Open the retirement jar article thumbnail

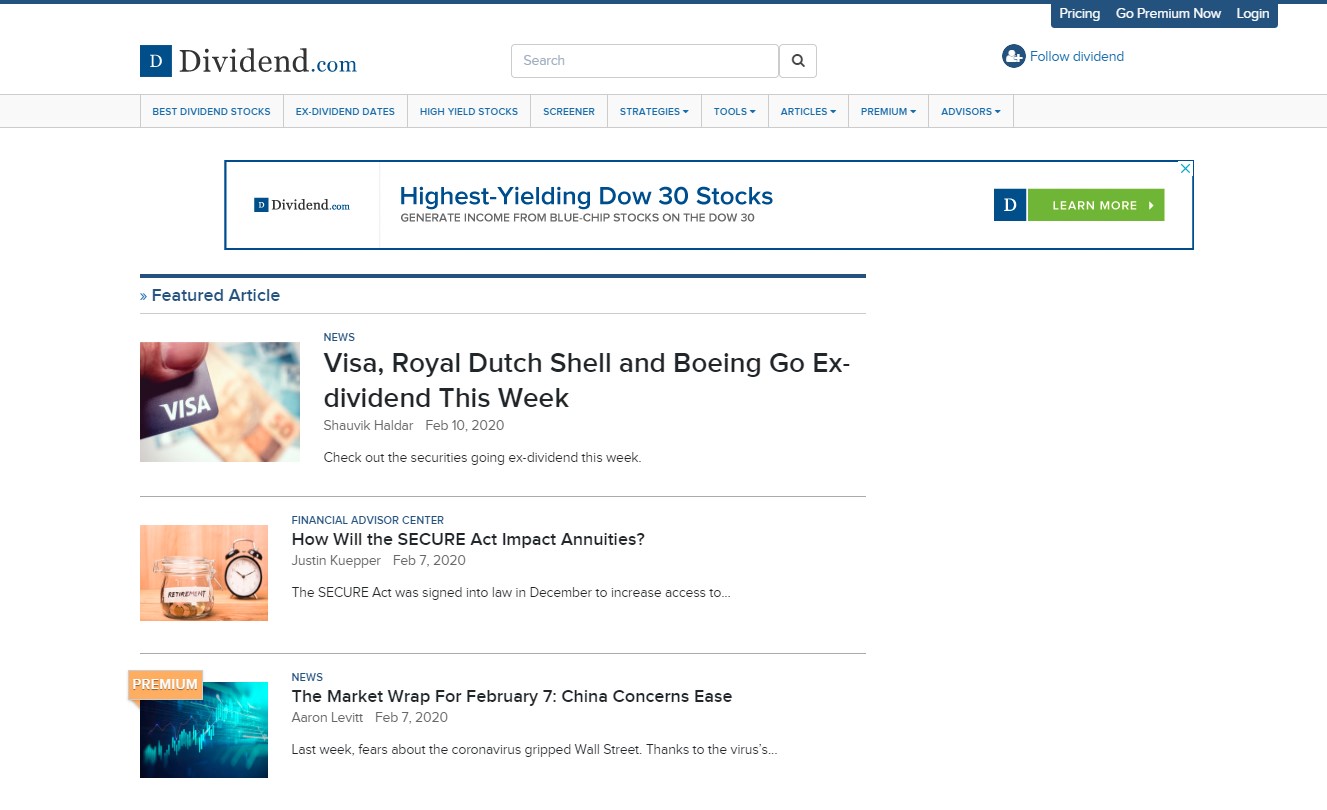coord(204,573)
